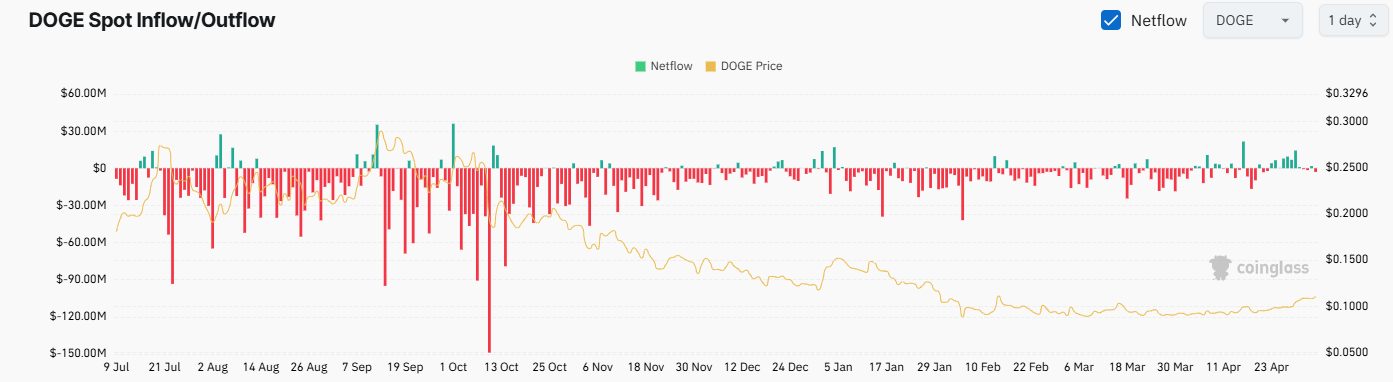Click the 14 Aug date label

pyautogui.click(x=262, y=368)
